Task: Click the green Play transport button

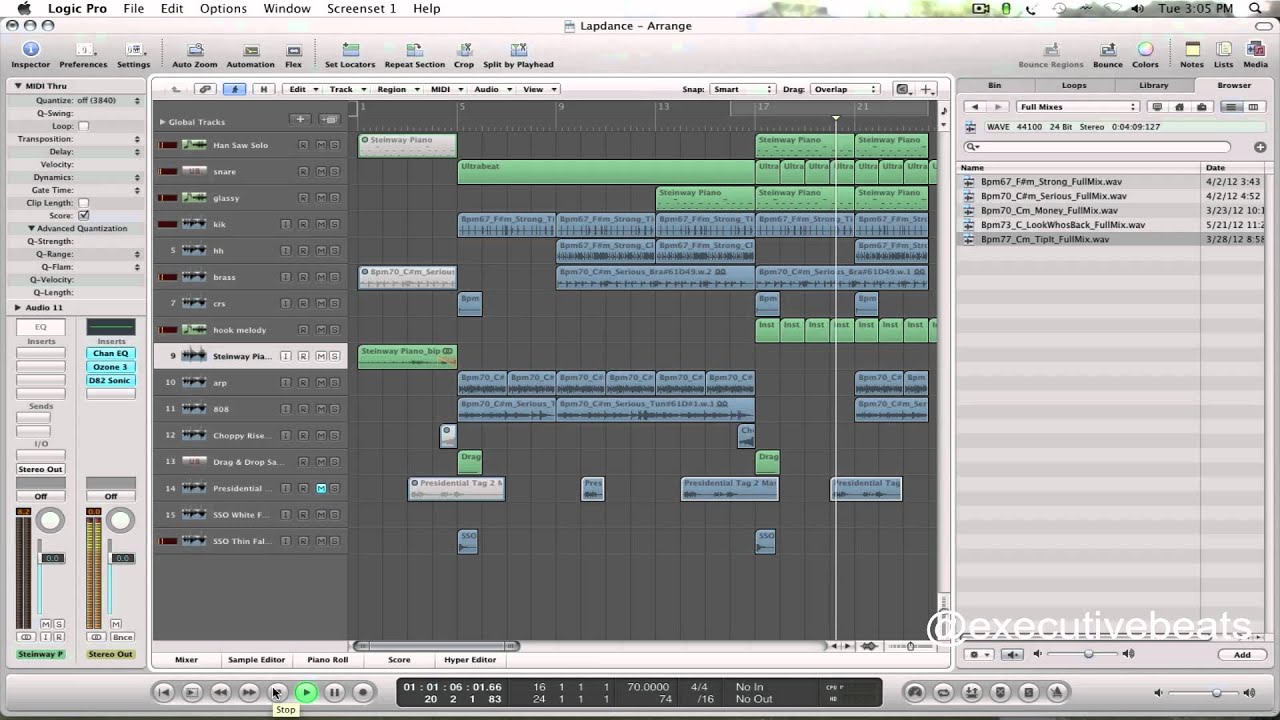Action: tap(306, 692)
